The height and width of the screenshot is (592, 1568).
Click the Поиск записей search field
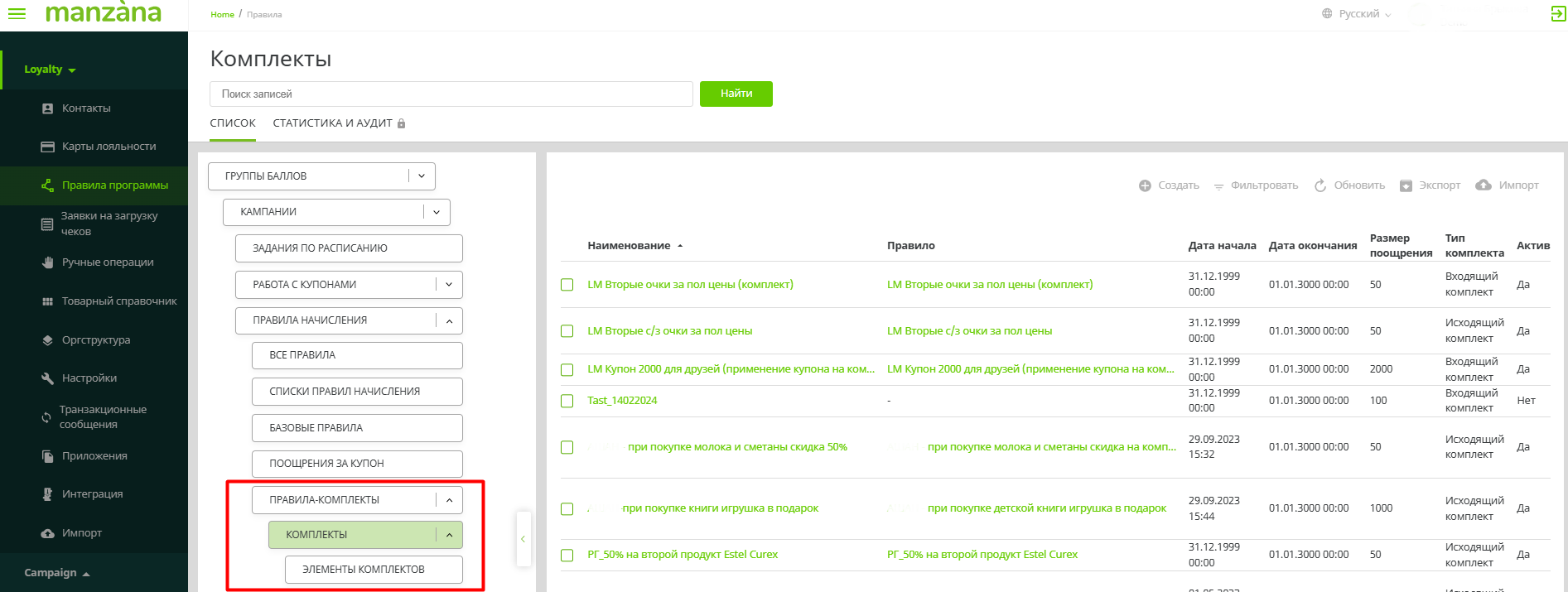[x=451, y=94]
